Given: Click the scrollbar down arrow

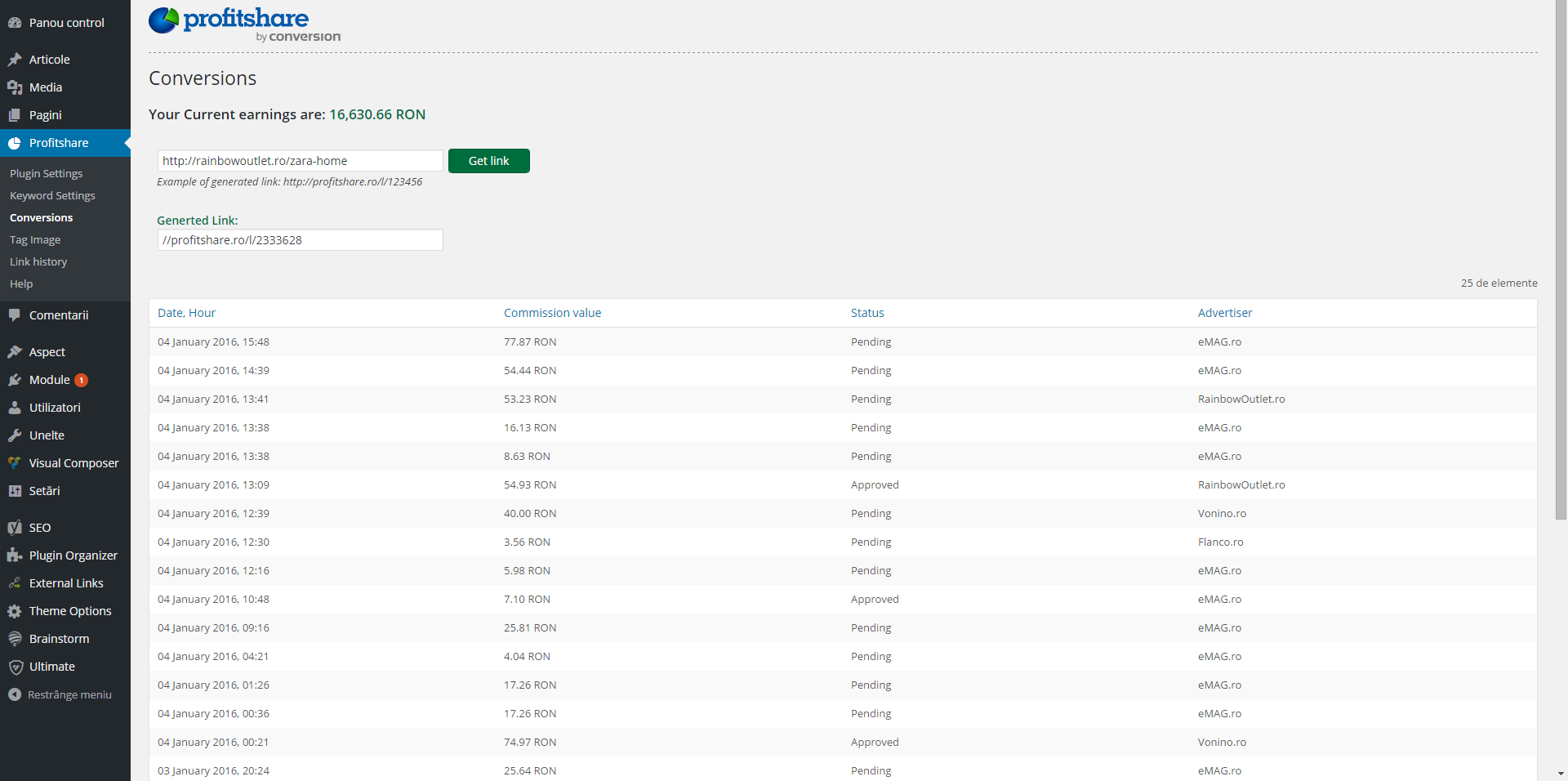Looking at the screenshot, I should tap(1561, 774).
